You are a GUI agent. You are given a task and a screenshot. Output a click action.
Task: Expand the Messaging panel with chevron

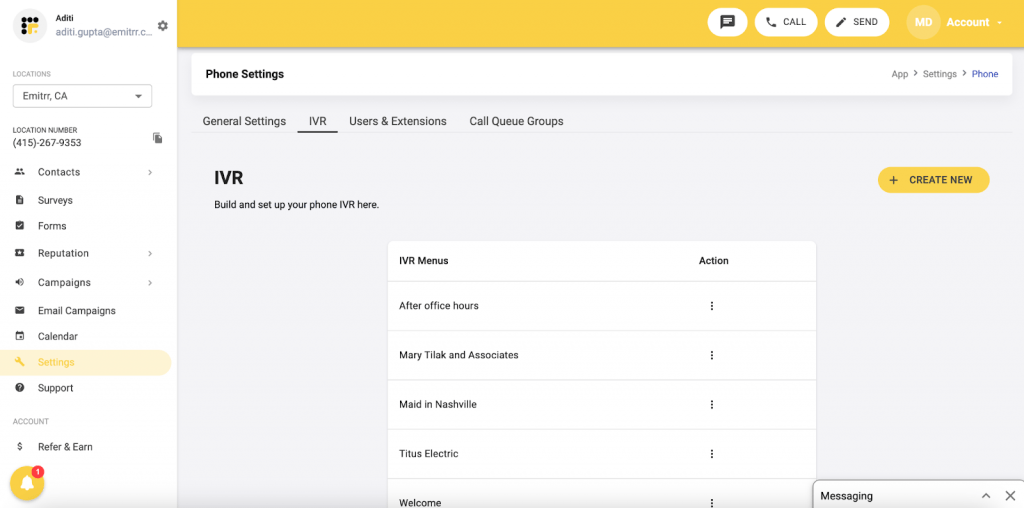(986, 496)
